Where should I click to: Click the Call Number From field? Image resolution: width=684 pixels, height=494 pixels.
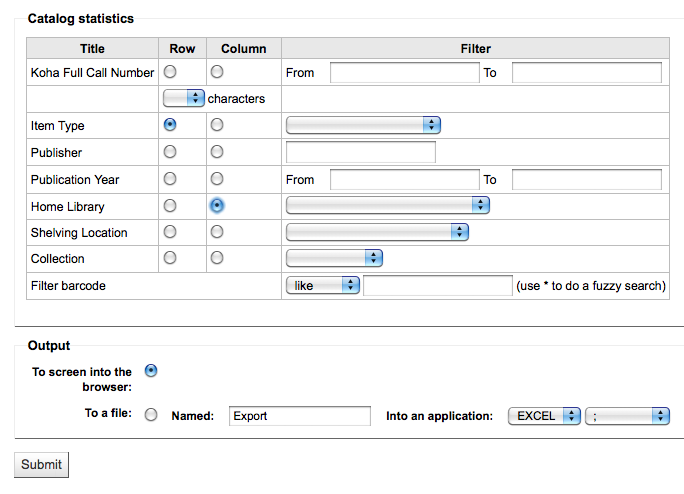click(x=405, y=72)
